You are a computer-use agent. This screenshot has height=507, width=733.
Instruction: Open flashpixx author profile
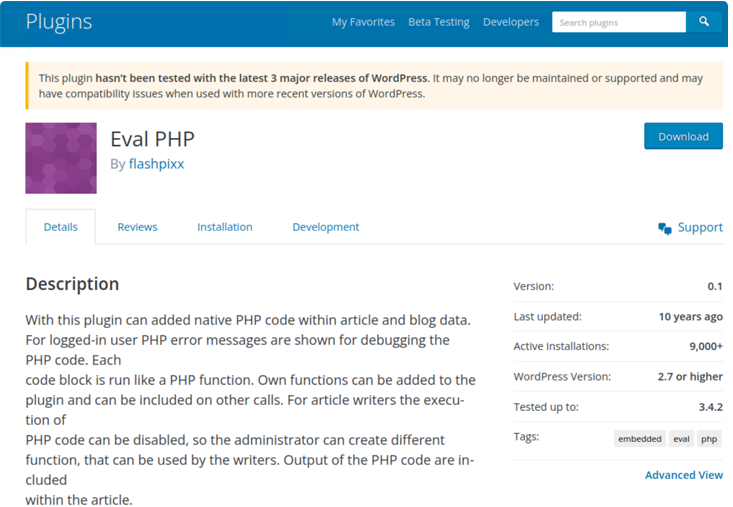point(156,164)
